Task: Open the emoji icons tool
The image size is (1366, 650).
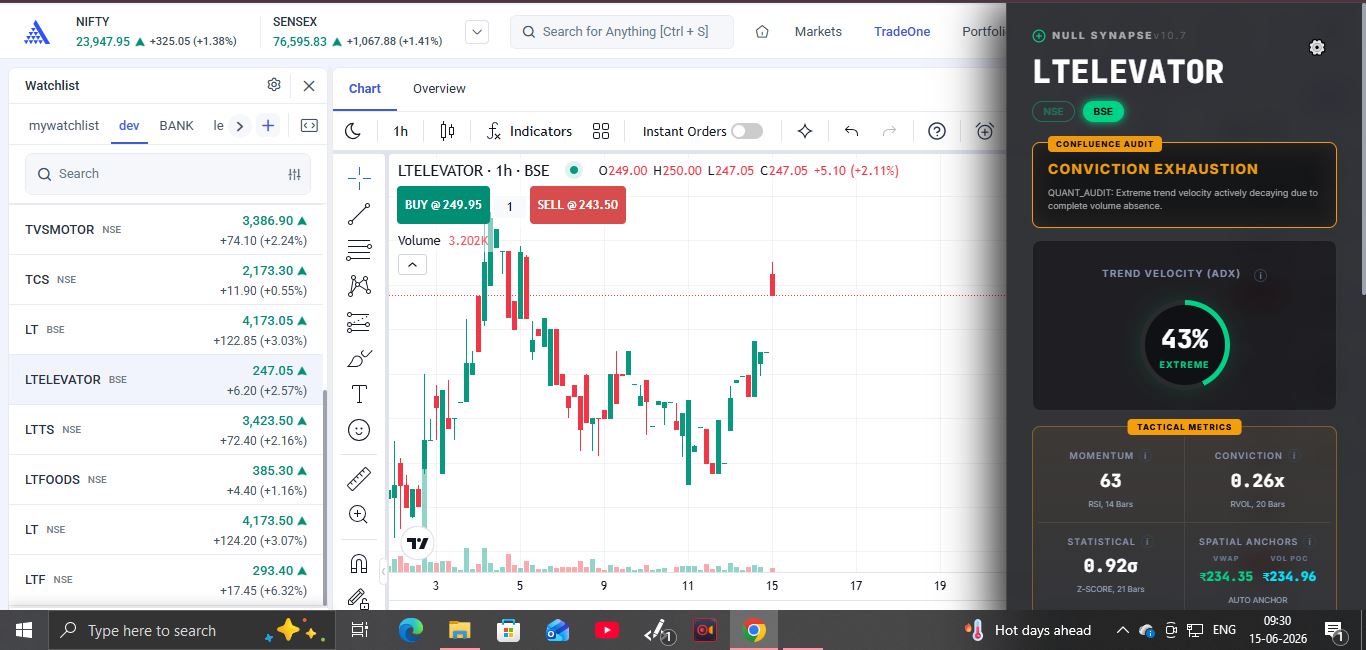Action: (359, 430)
